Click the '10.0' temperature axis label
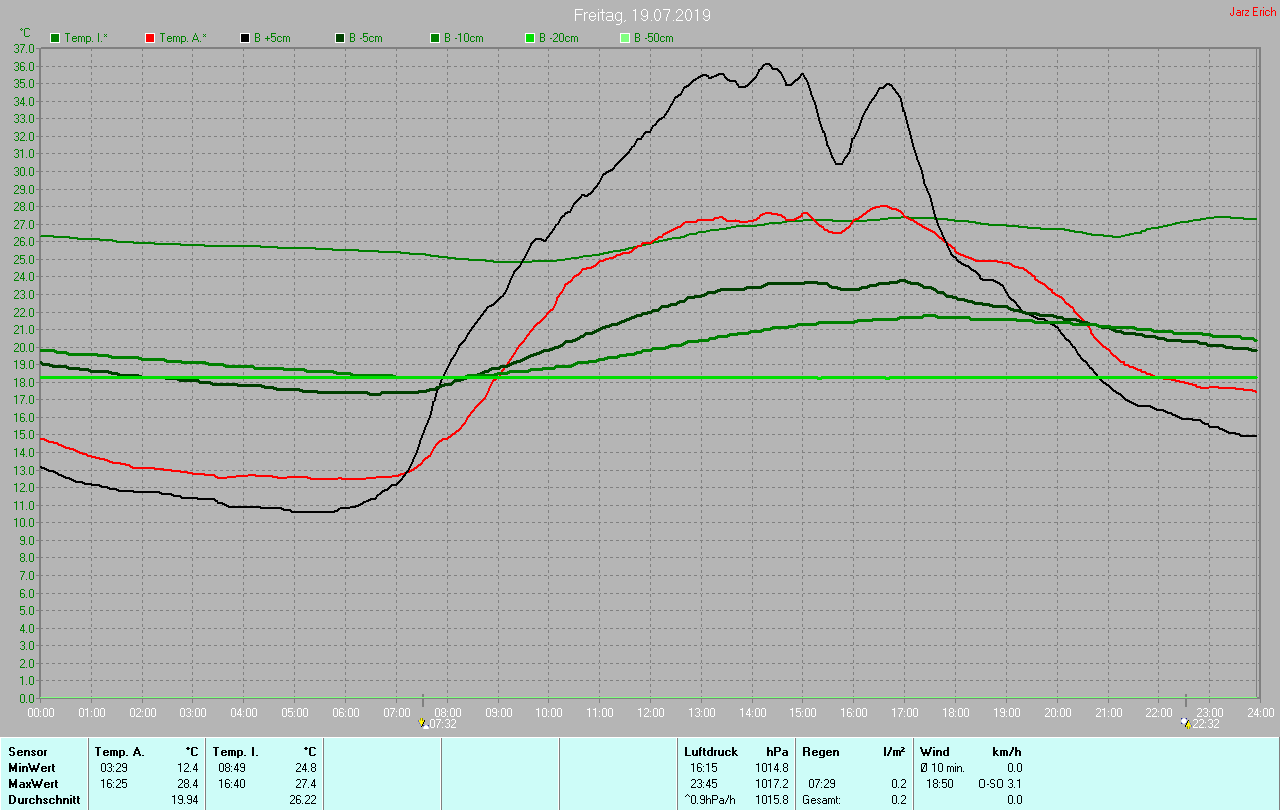The image size is (1280, 810). tap(23, 522)
